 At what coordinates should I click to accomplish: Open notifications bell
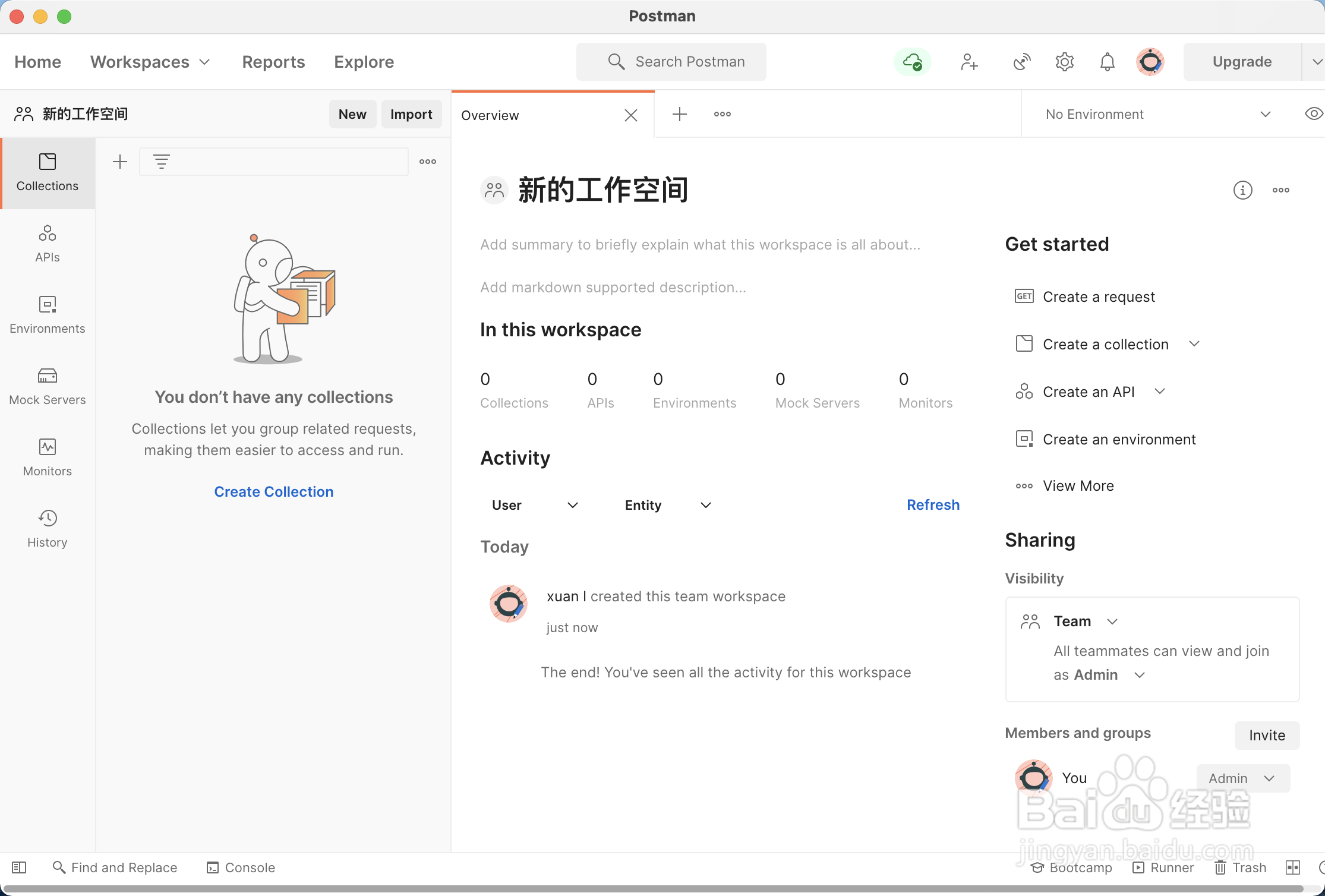click(1107, 62)
